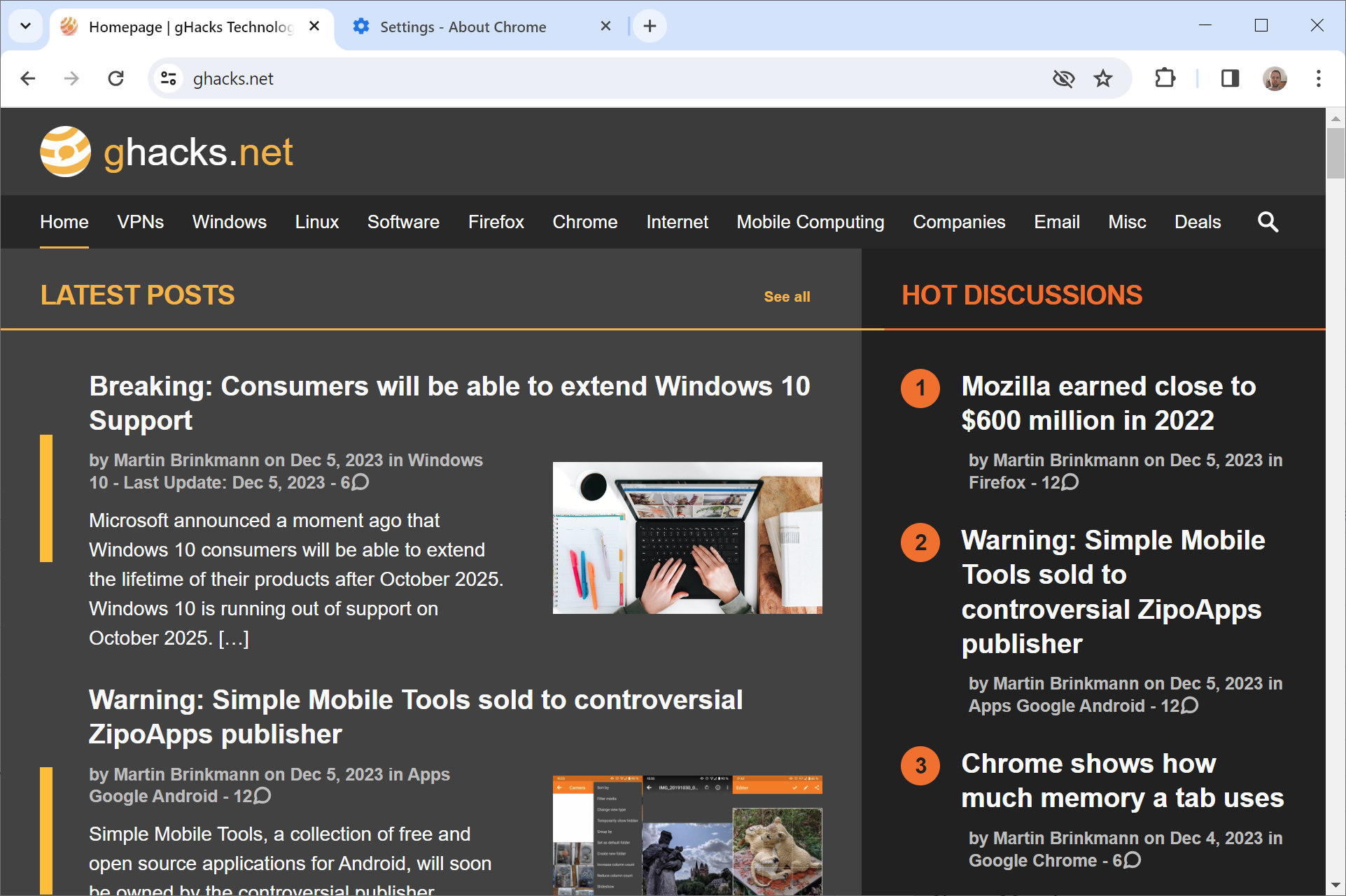Screen dimensions: 1346x896
Task: Open Chrome tab memory usage discussion
Action: [x=1123, y=780]
